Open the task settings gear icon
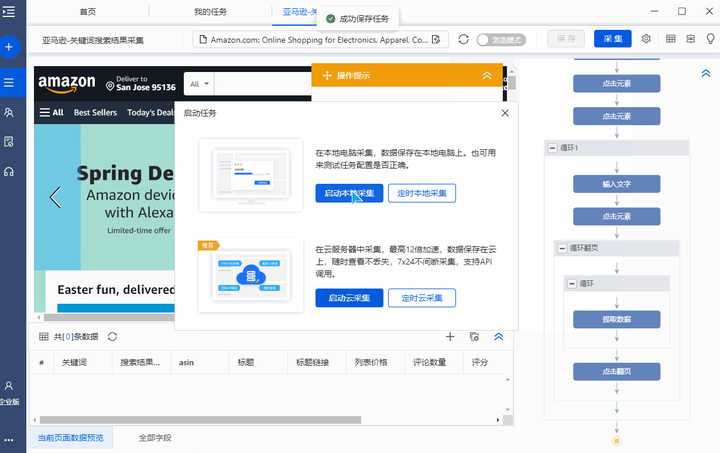The height and width of the screenshot is (453, 720). [646, 39]
